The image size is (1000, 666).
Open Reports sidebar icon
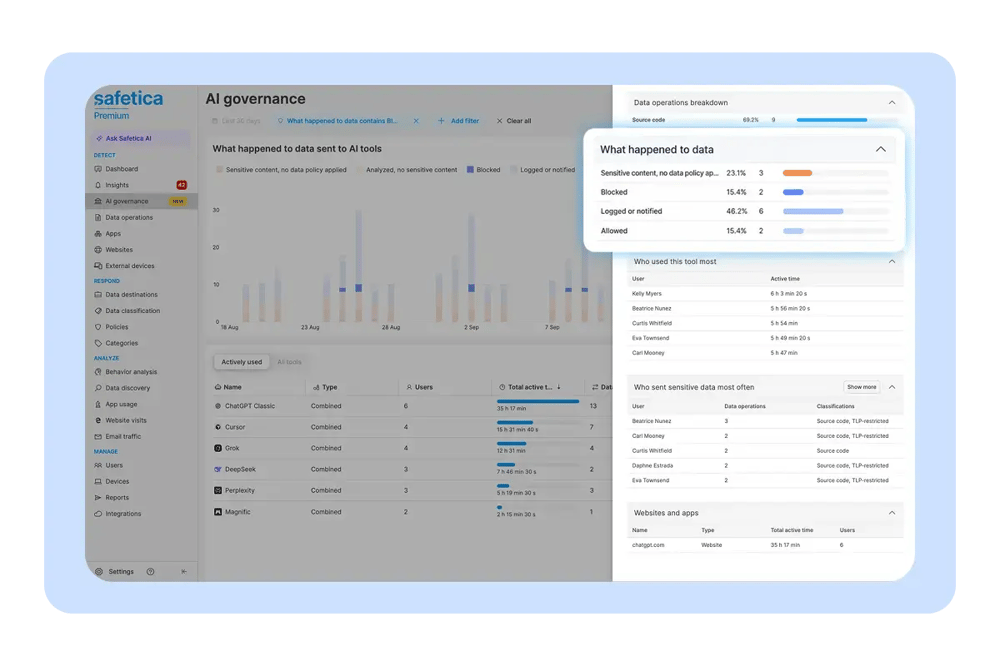coord(98,498)
